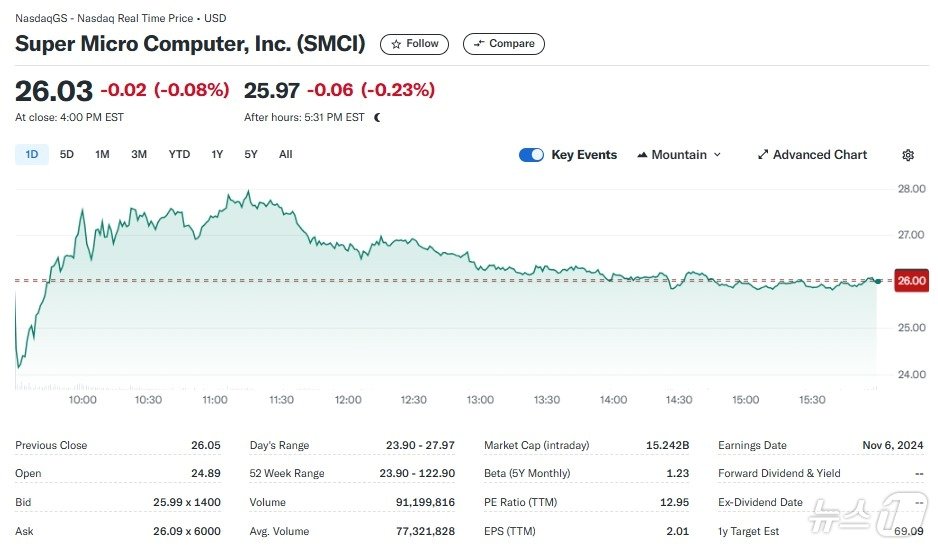The image size is (938, 549).
Task: Toggle the Key Events switch
Action: coord(531,155)
